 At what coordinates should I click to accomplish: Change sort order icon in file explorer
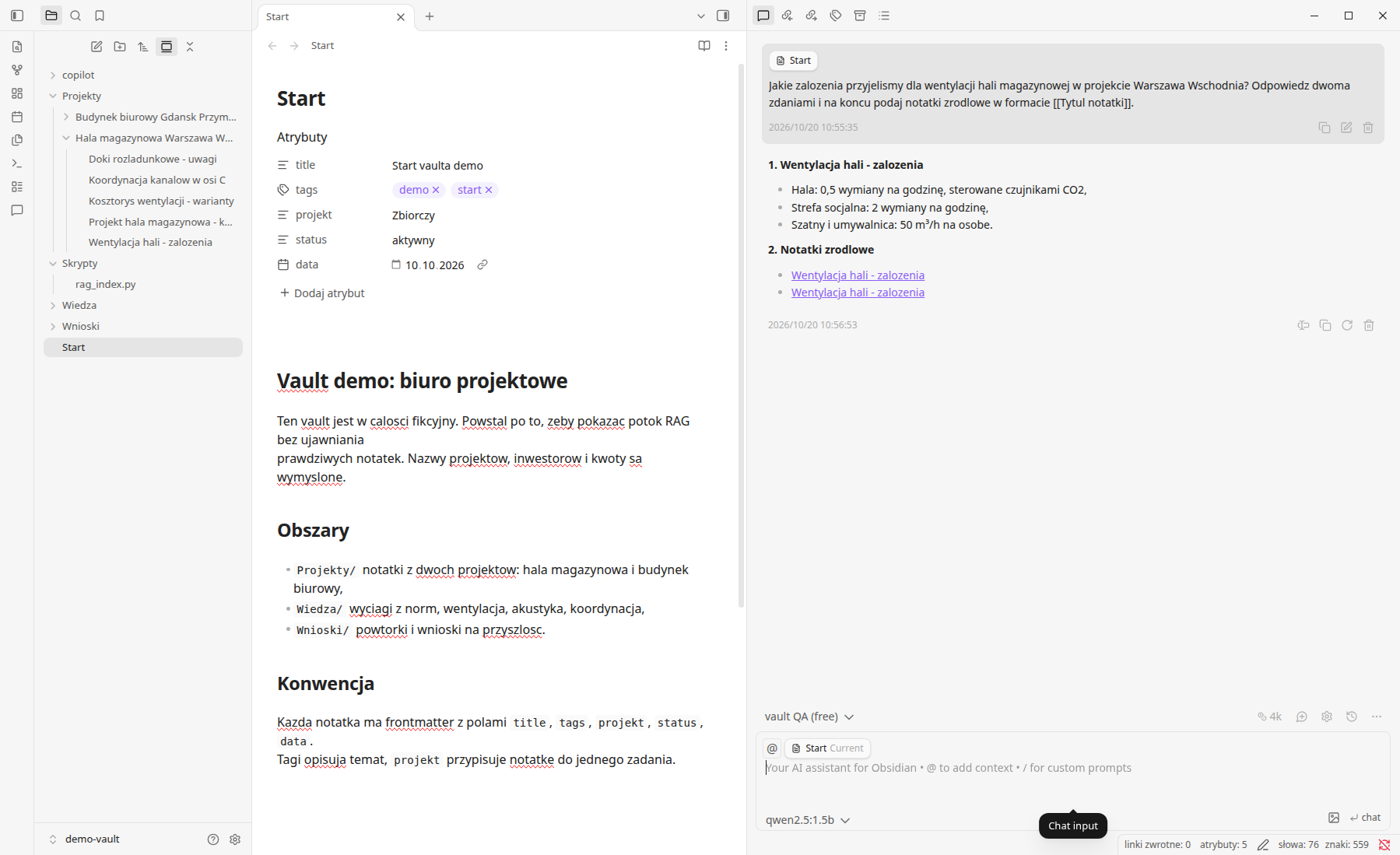coord(143,47)
